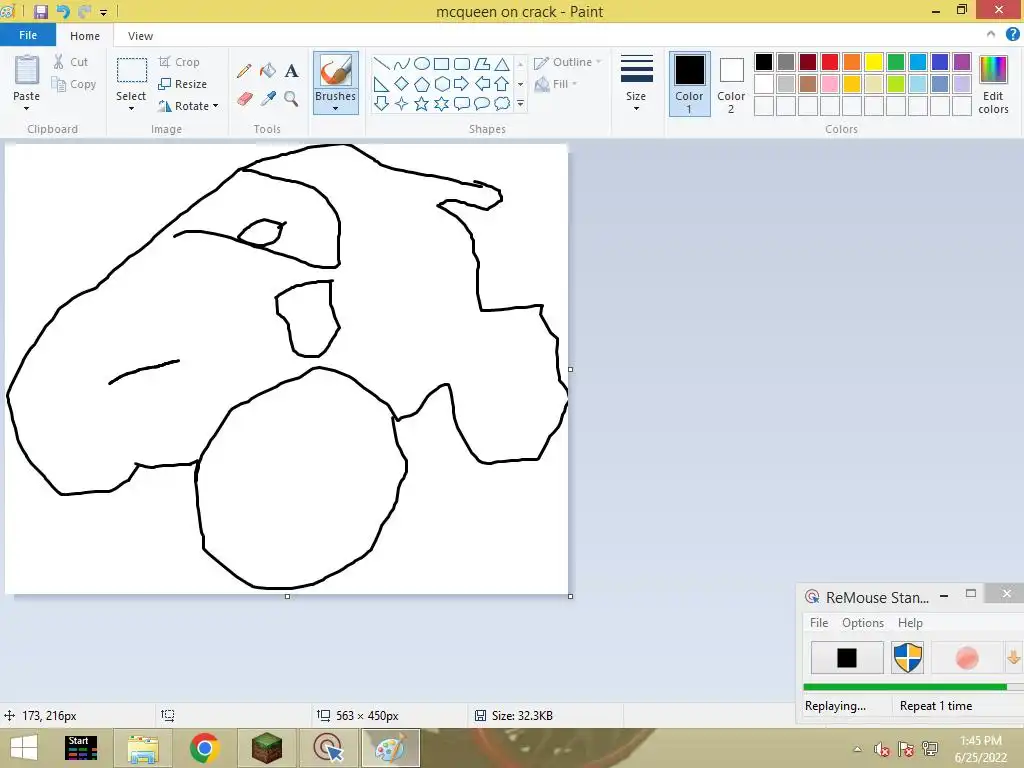Expand the Select dropdown arrow
Viewport: 1024px width, 768px height.
(131, 108)
